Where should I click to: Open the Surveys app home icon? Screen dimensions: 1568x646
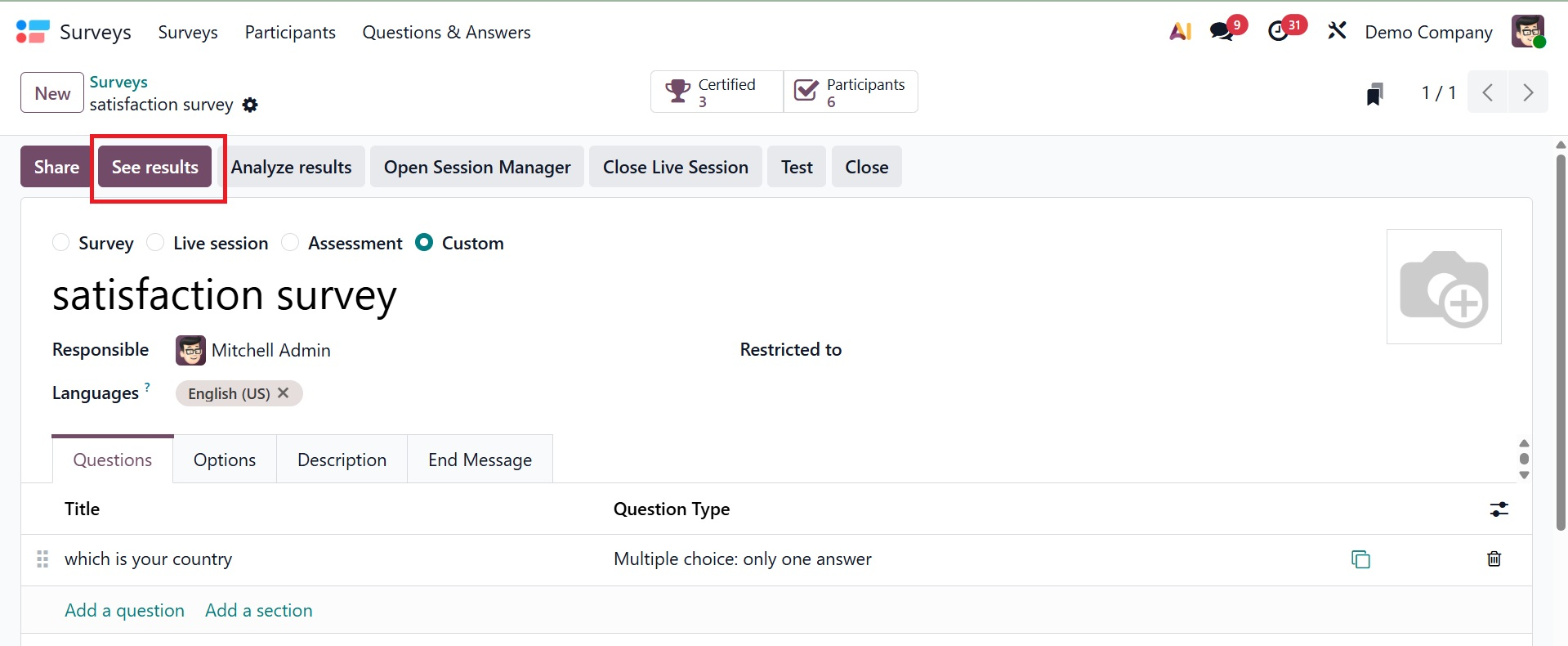[x=33, y=32]
